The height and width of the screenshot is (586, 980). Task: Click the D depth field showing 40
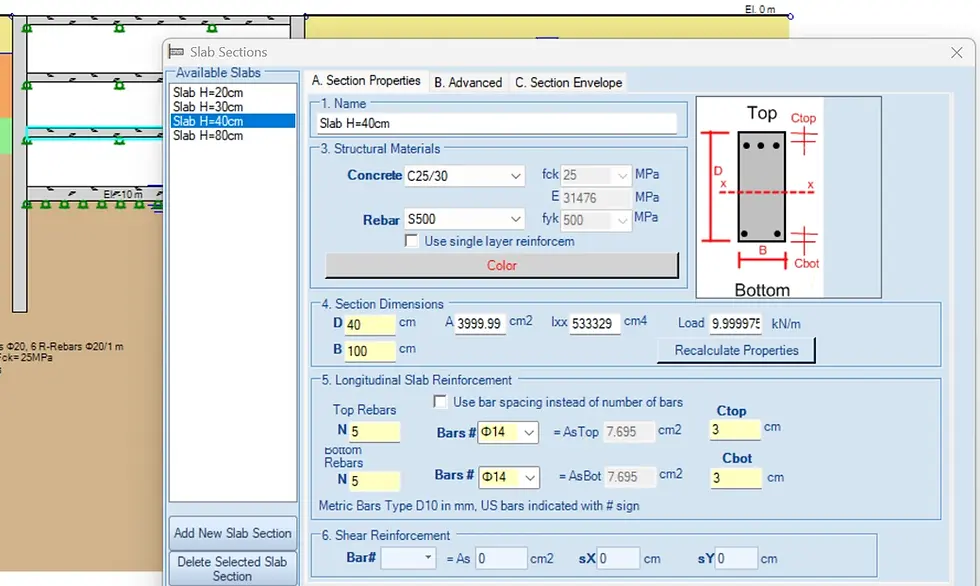pos(370,325)
